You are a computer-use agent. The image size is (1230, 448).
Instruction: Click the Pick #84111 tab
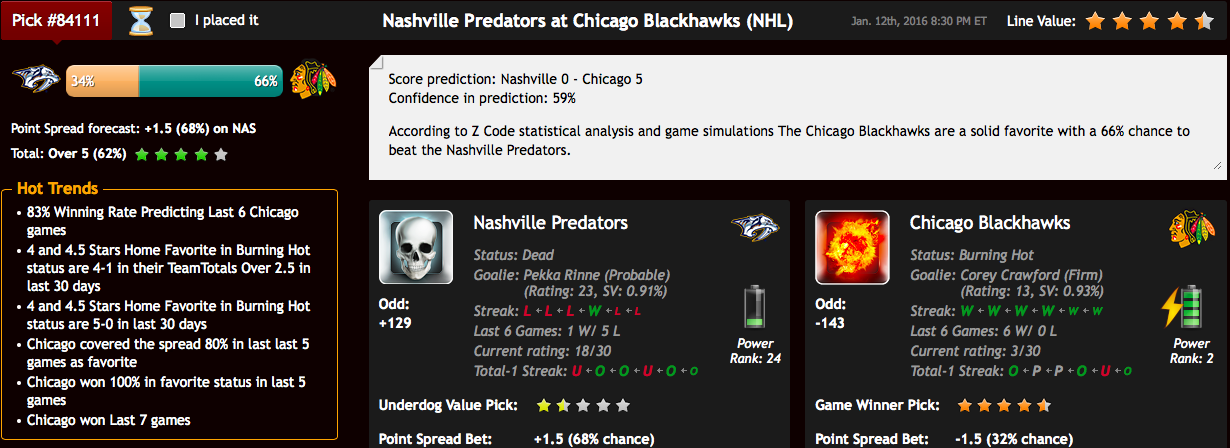click(56, 20)
